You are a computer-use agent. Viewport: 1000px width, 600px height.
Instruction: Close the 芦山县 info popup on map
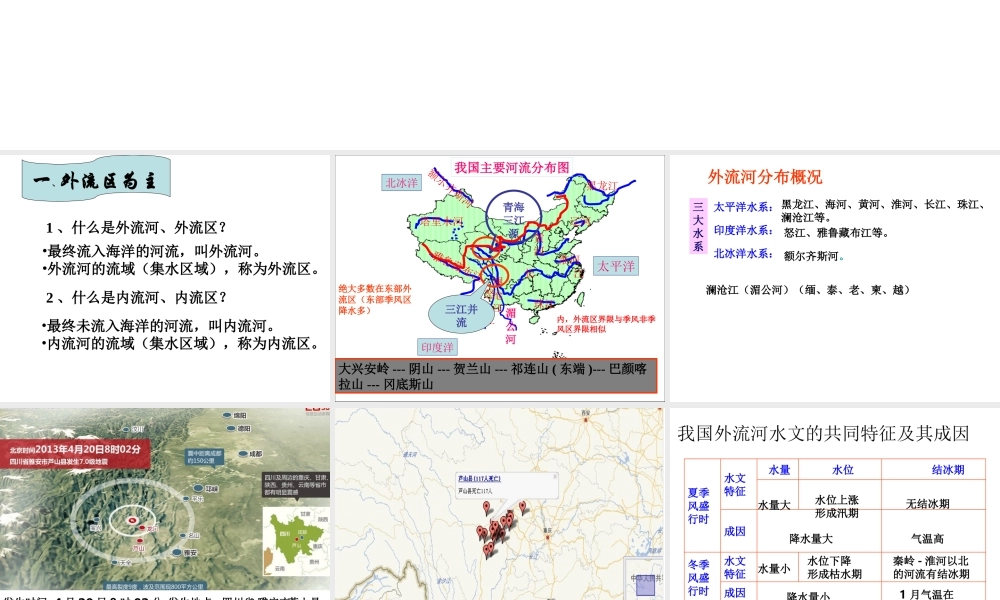[555, 476]
